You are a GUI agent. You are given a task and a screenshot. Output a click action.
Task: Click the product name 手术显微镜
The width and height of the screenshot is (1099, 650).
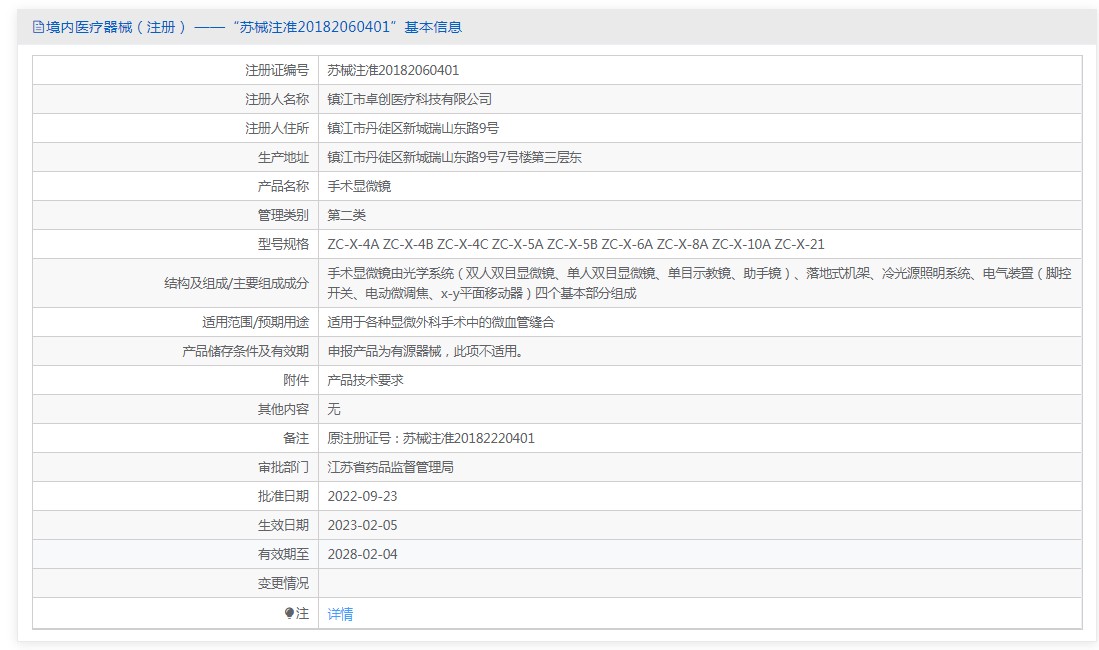coord(359,187)
